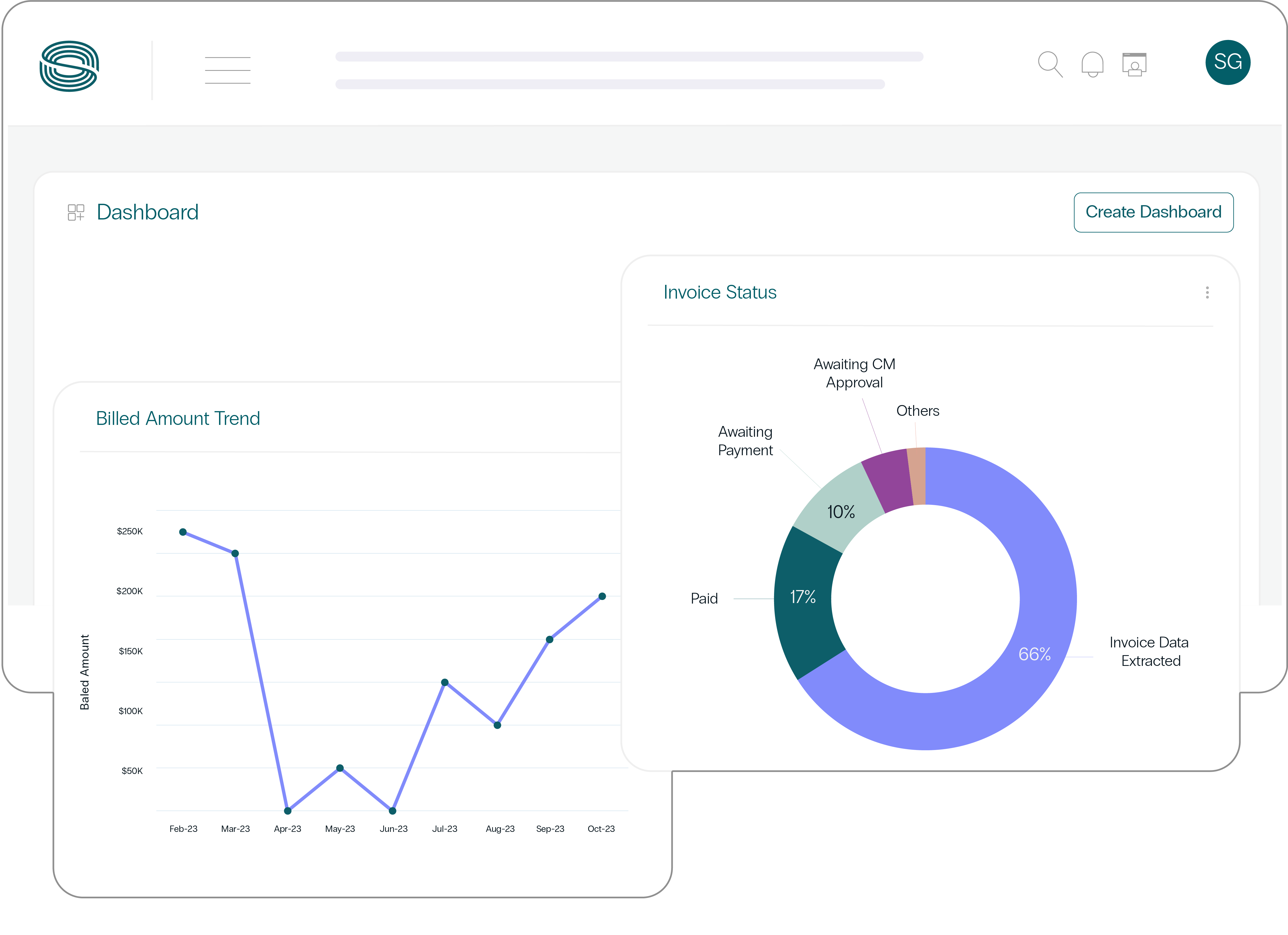Click the $250K axis label
This screenshot has height=935, width=1288.
[x=130, y=531]
